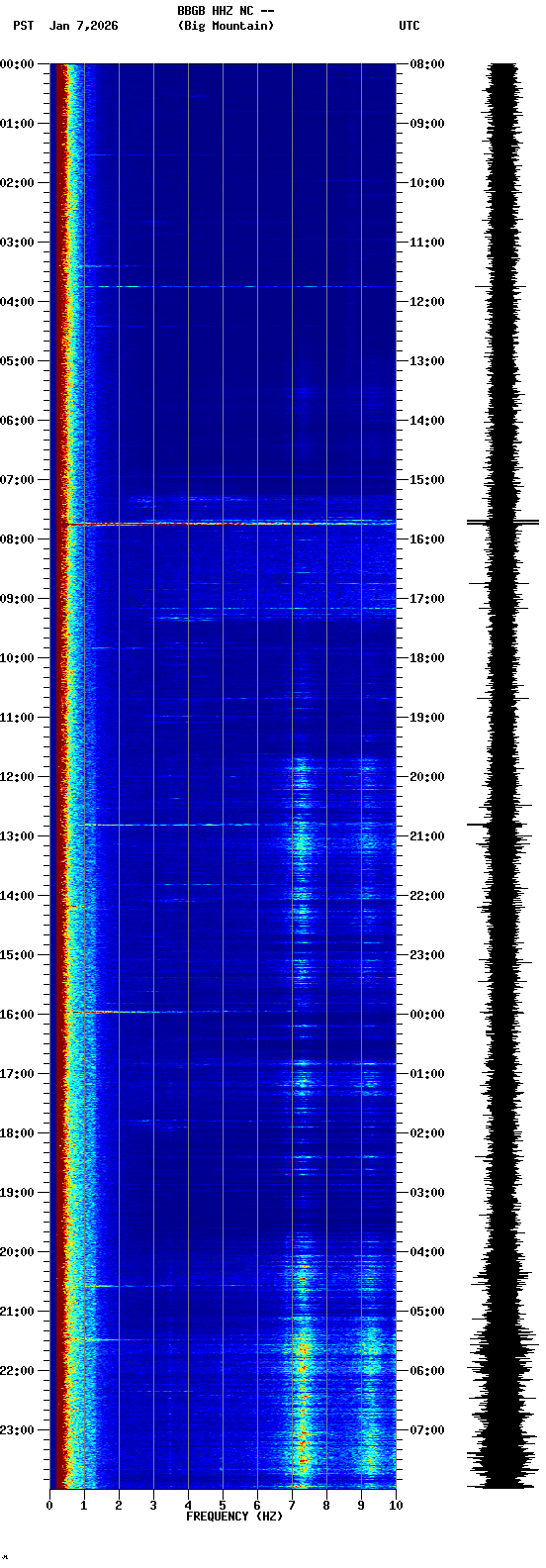This screenshot has width=546, height=1568.
Task: Click the "FREQUENCY (HZ)" axis title
Action: (234, 1517)
